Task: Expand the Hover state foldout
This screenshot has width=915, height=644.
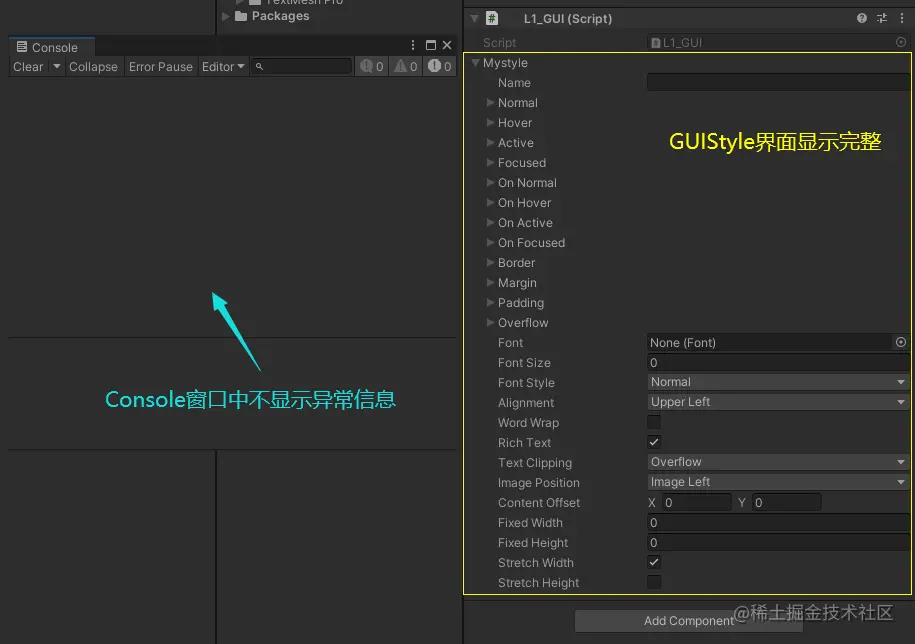Action: pos(490,122)
